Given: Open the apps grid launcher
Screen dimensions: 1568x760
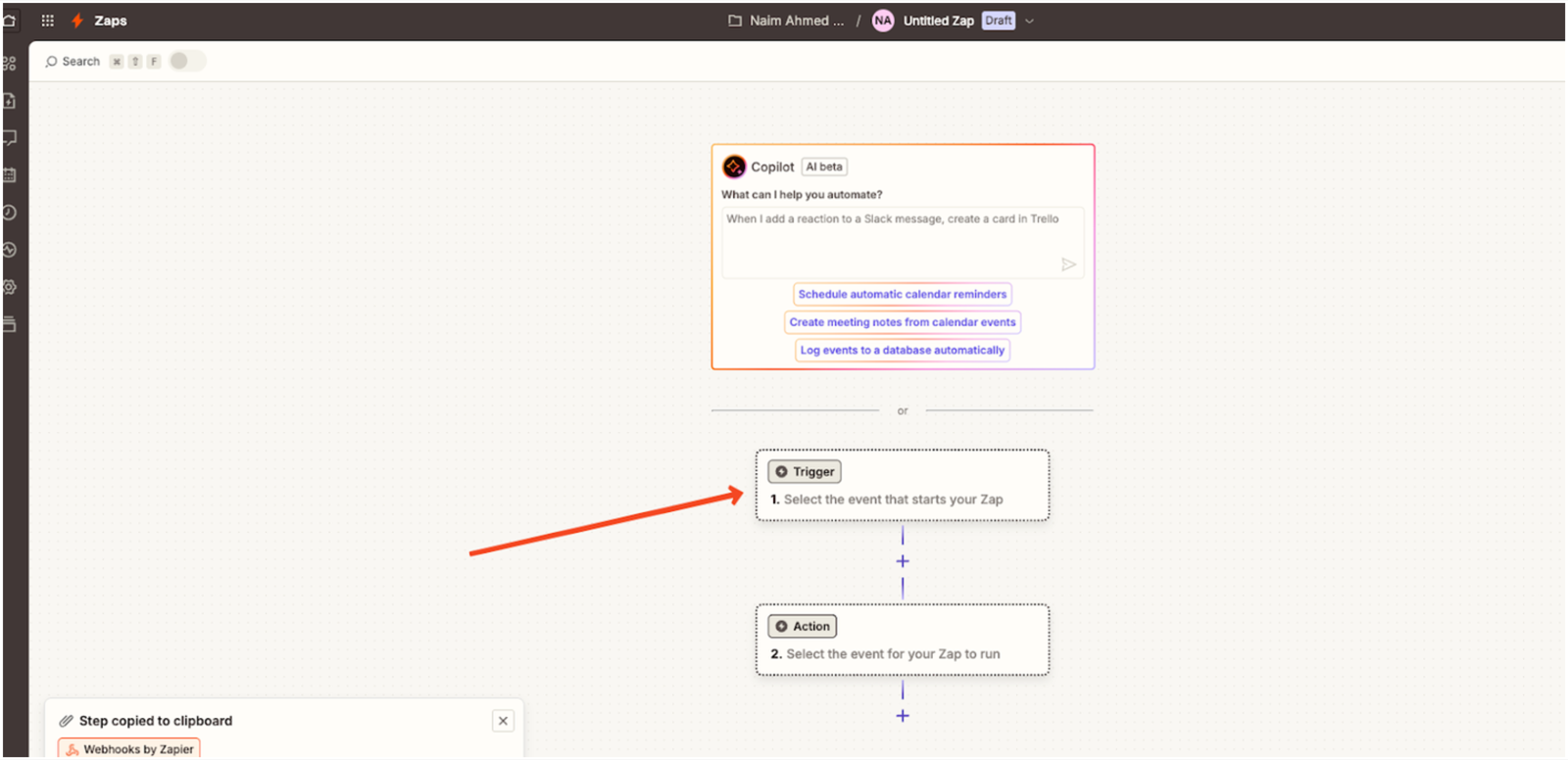Looking at the screenshot, I should click(x=47, y=21).
